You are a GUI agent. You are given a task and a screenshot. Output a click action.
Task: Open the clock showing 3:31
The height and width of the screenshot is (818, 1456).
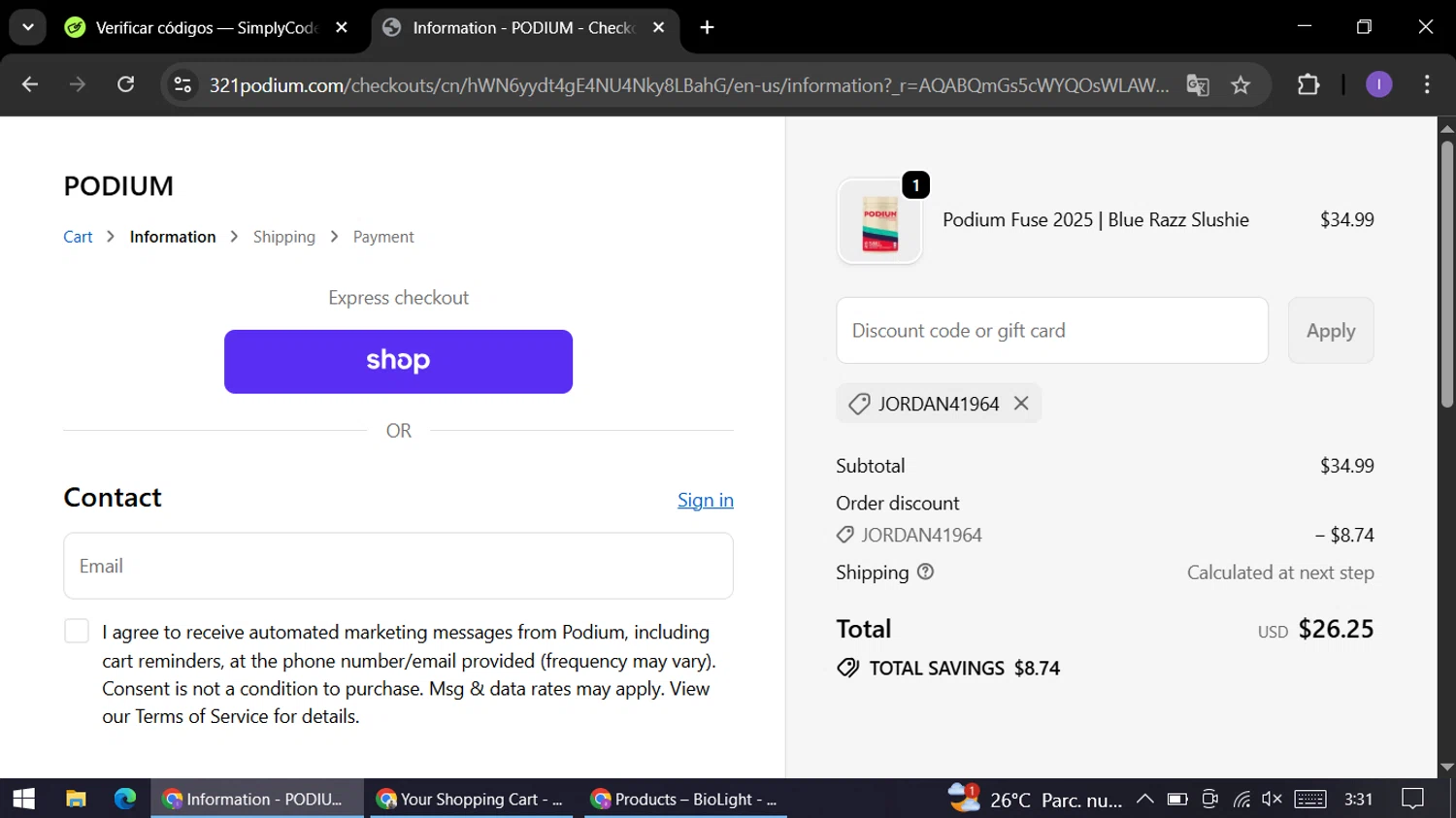pyautogui.click(x=1359, y=799)
